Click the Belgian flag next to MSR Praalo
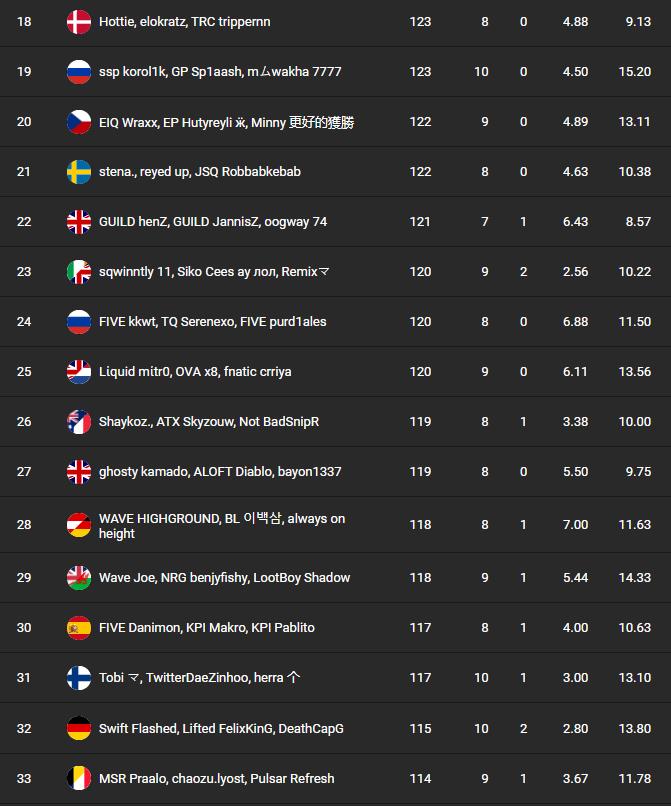This screenshot has height=806, width=671. (78, 778)
